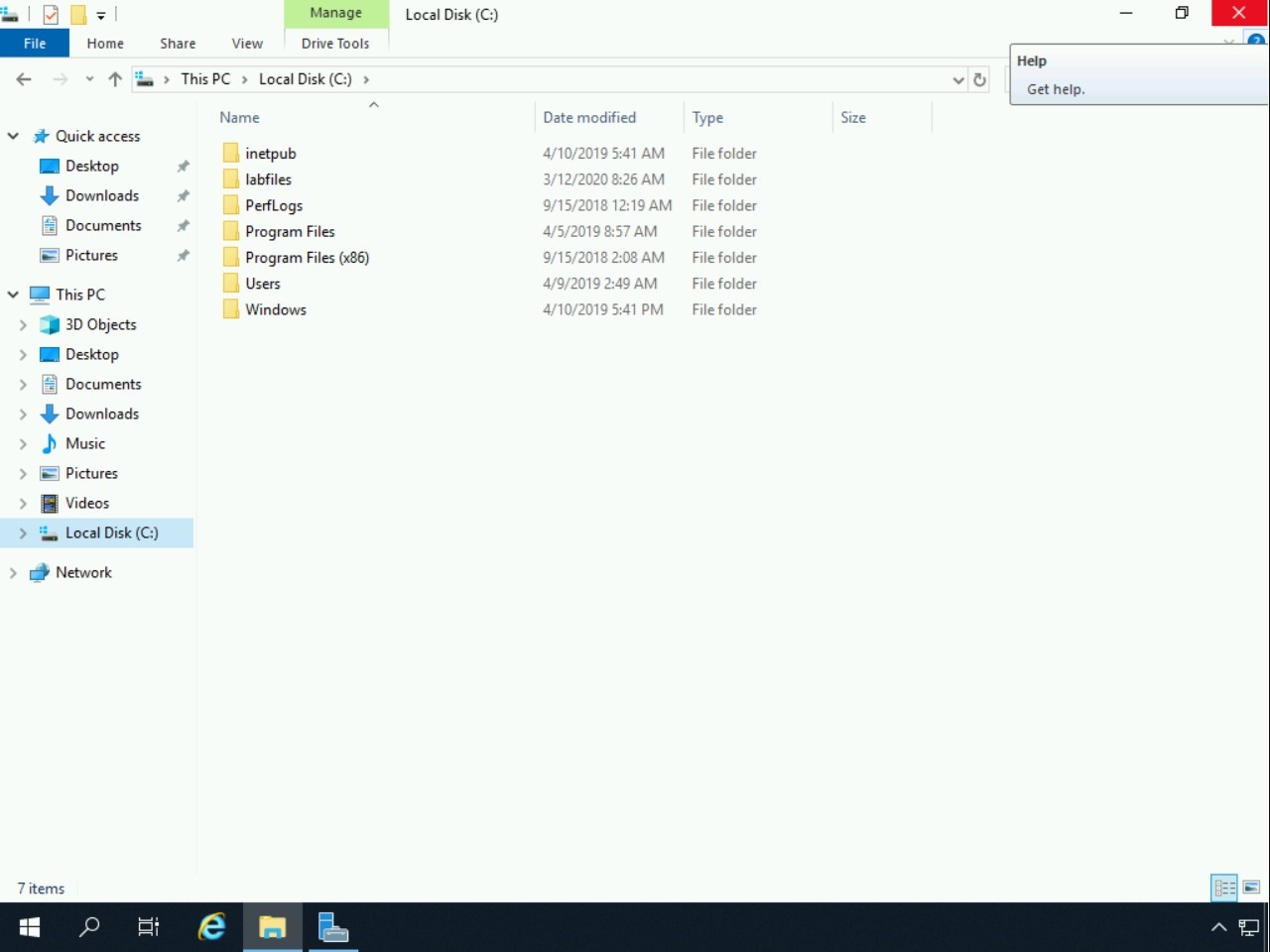Image resolution: width=1270 pixels, height=952 pixels.
Task: Open Task View on the taskbar
Action: tap(149, 927)
